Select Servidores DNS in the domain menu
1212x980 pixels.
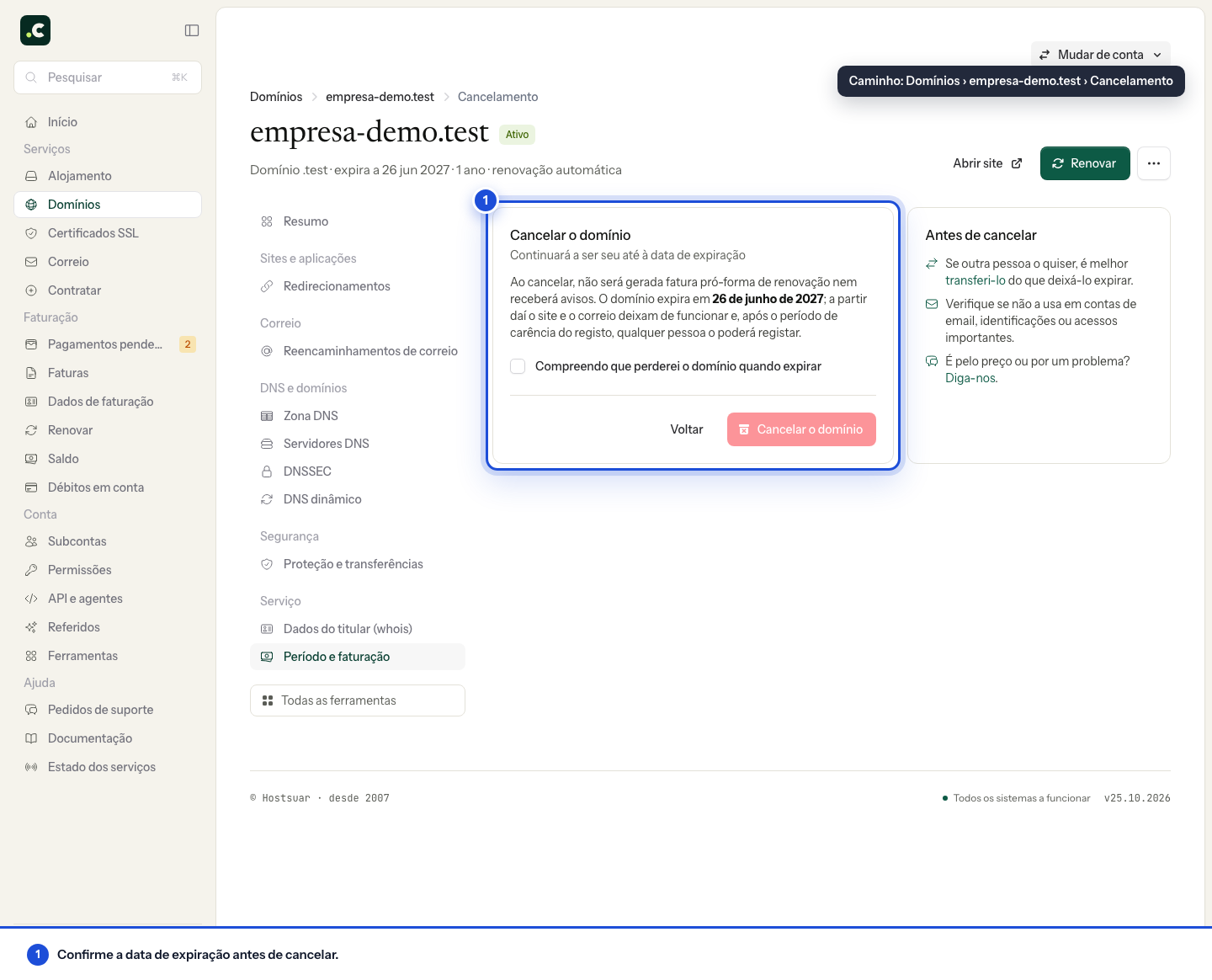358,444
